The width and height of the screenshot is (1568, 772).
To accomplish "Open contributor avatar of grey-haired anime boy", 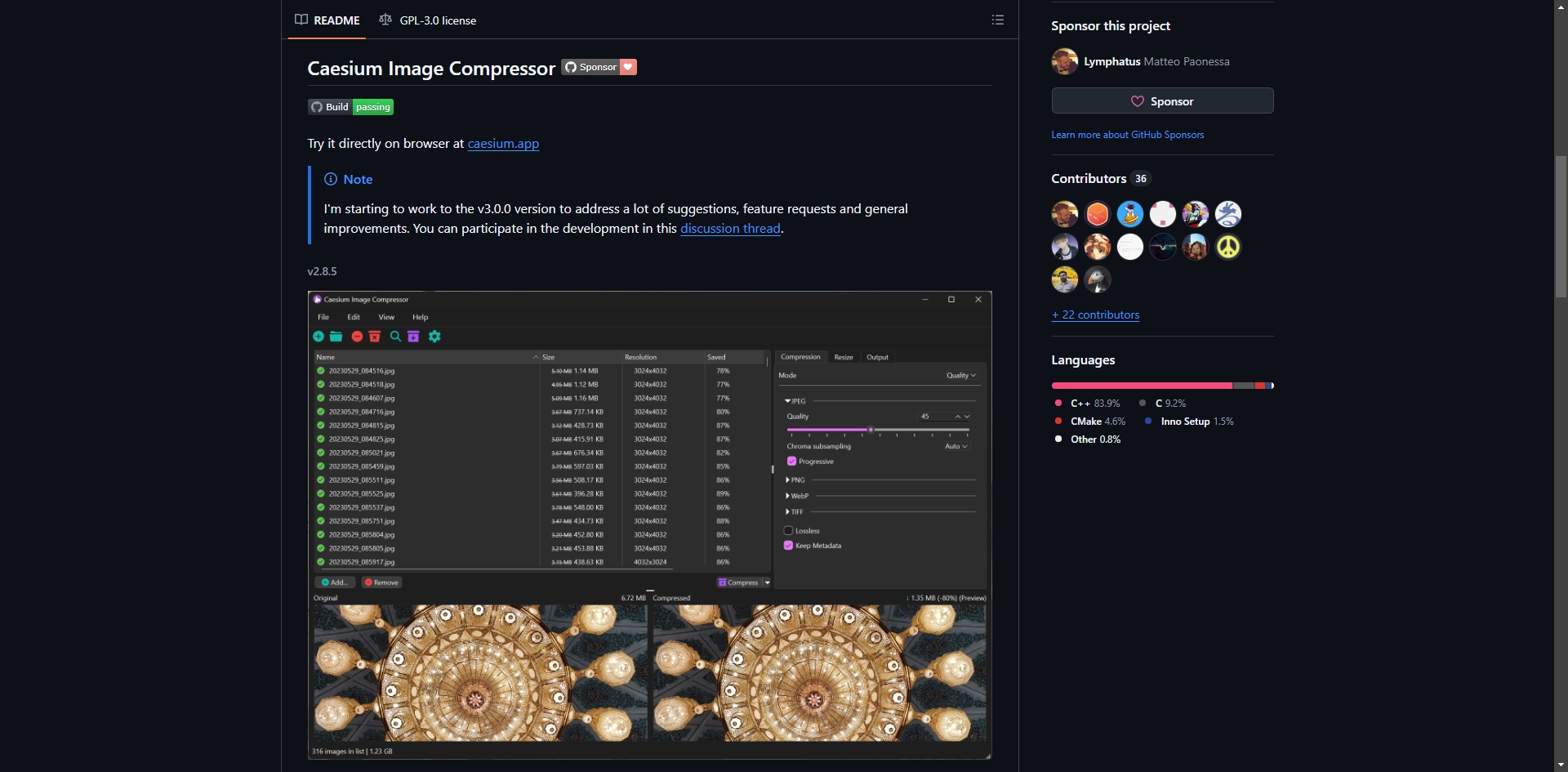I will 1065,247.
